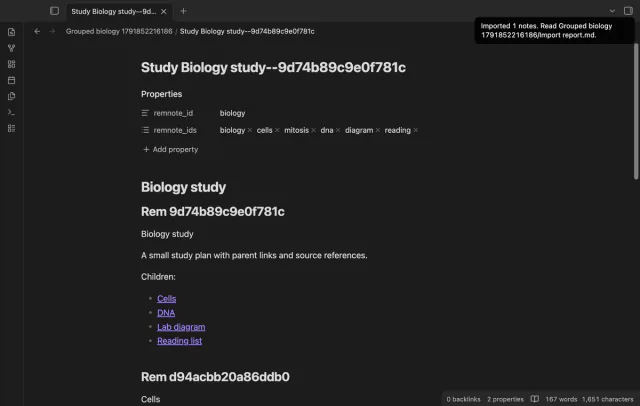Image resolution: width=640 pixels, height=406 pixels.
Task: Click the remnote_id property type icon
Action: point(145,113)
